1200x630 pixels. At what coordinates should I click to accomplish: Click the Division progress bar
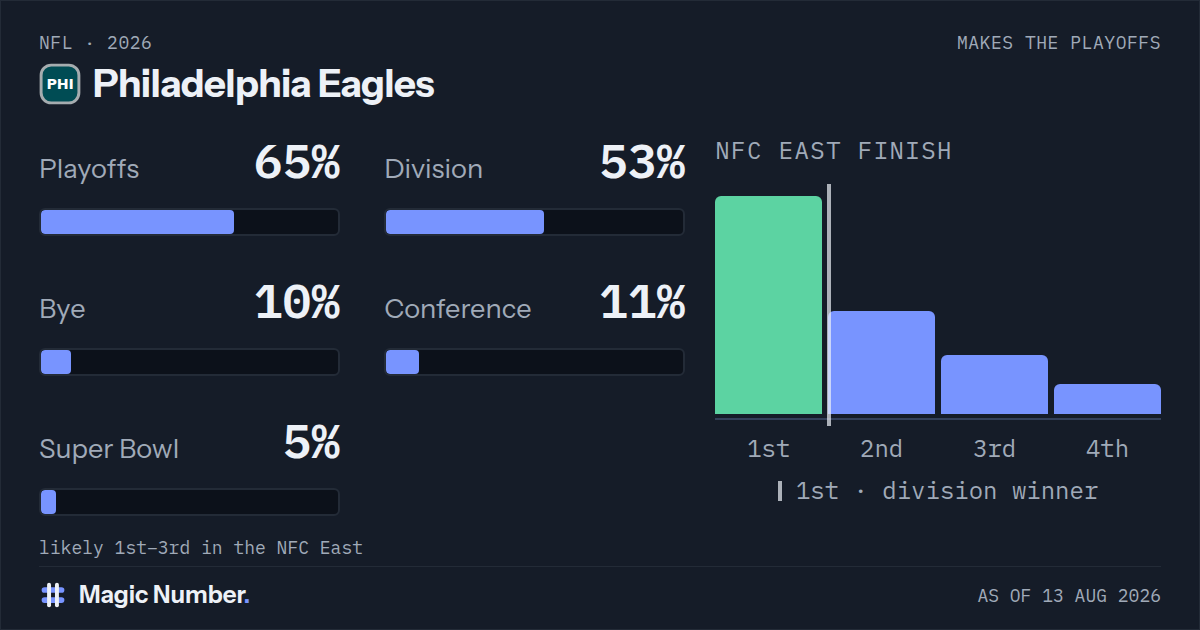535,222
